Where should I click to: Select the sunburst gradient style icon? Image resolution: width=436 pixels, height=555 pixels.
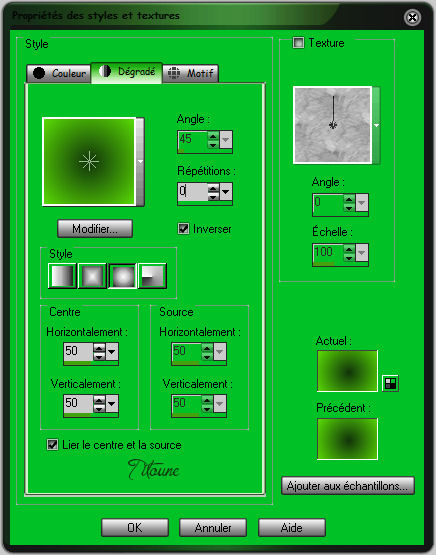[122, 276]
